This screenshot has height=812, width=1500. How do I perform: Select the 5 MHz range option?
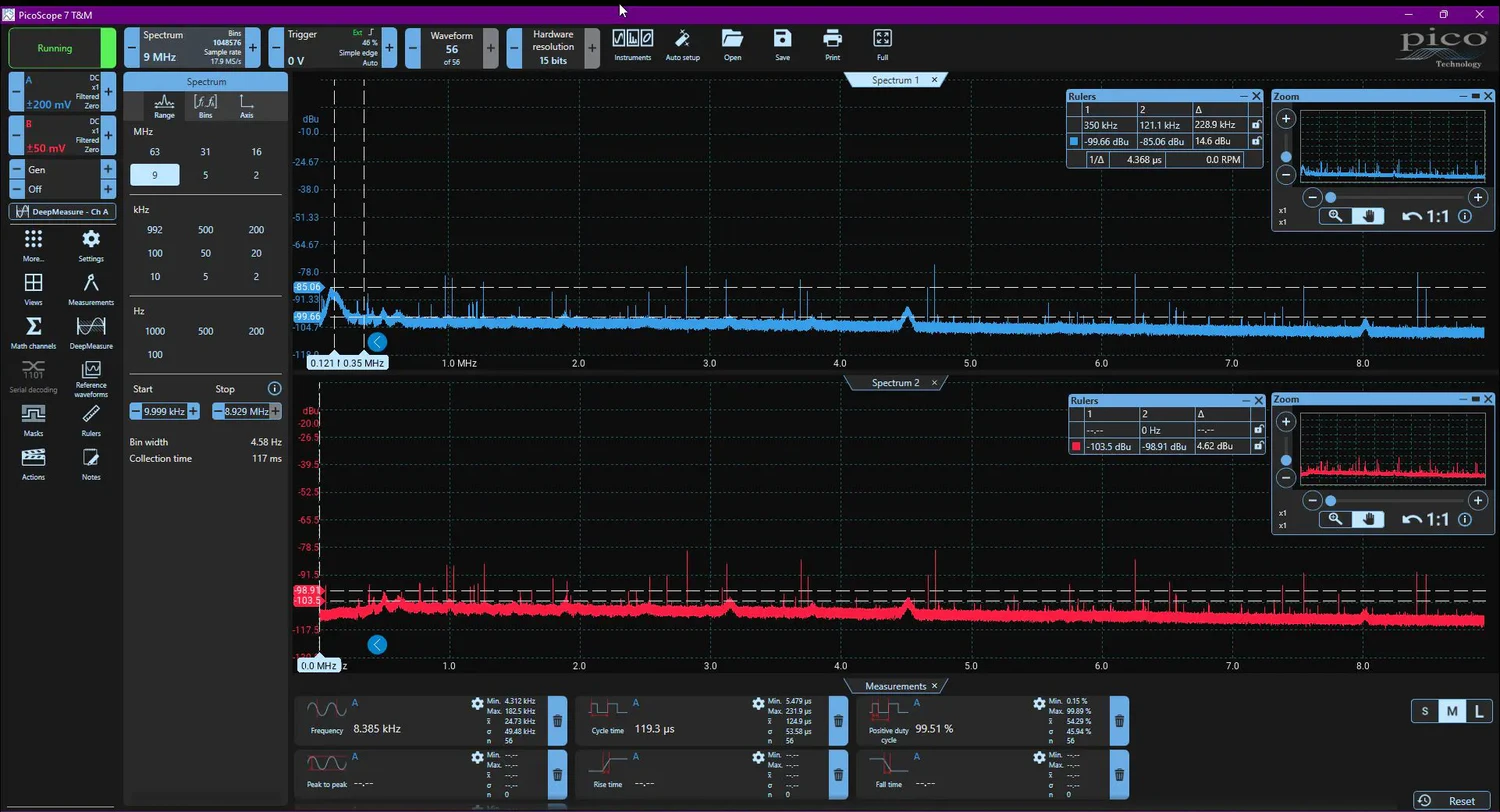(x=205, y=175)
